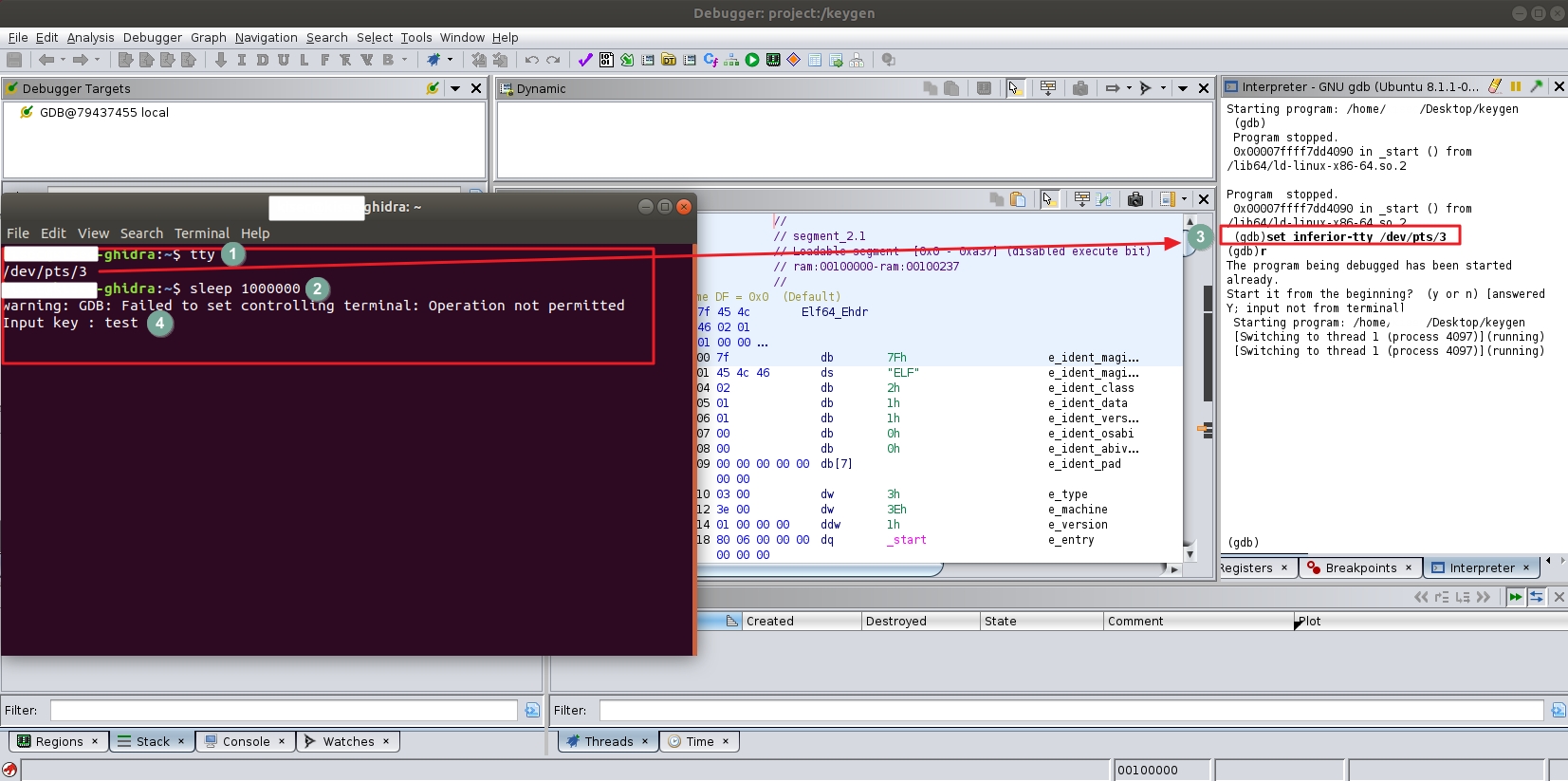The image size is (1568, 781).
Task: Click the yellow interrupt pause icon in Interpreter
Action: 1516,86
